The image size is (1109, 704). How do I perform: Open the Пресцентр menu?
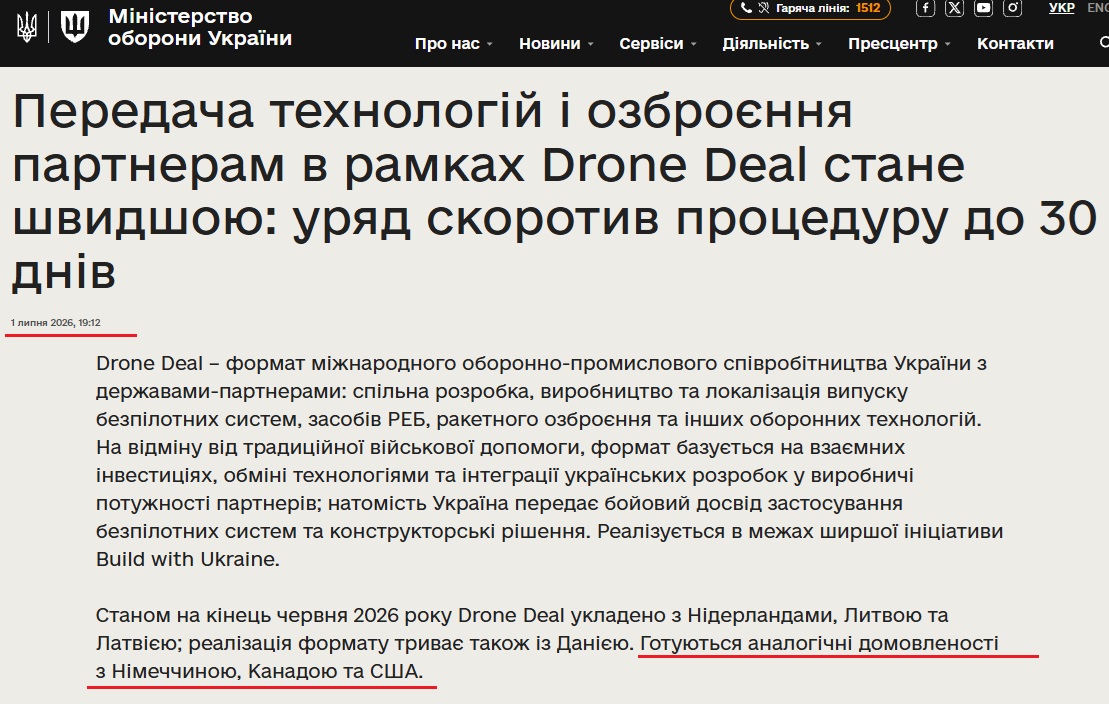[893, 43]
